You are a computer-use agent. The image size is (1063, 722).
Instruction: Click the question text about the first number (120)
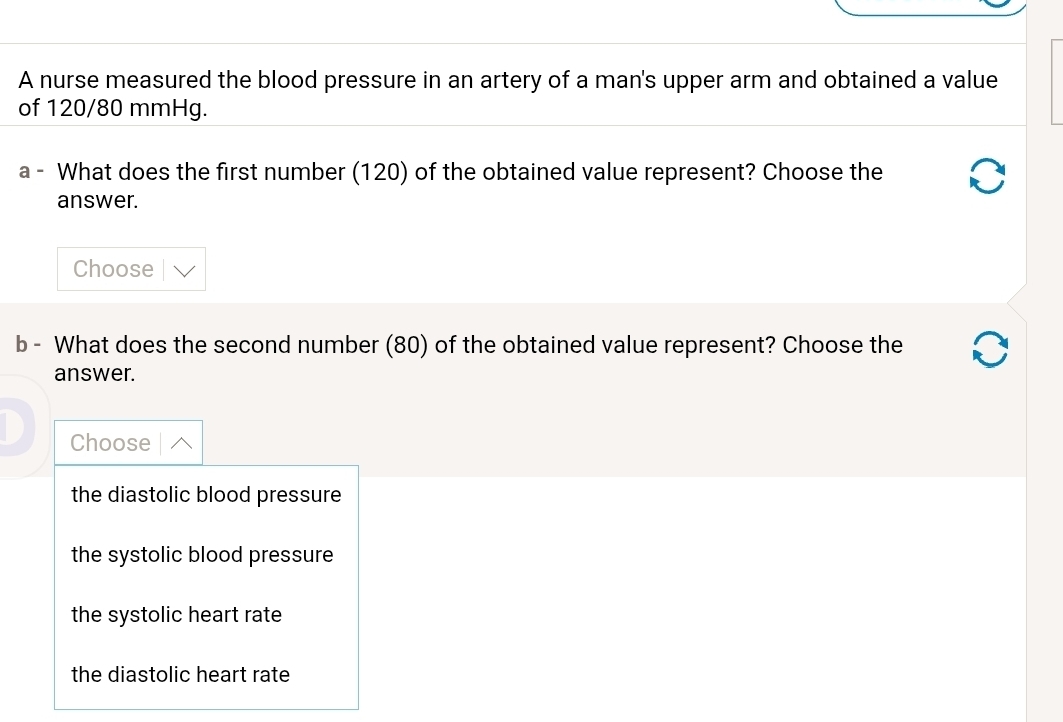(470, 185)
